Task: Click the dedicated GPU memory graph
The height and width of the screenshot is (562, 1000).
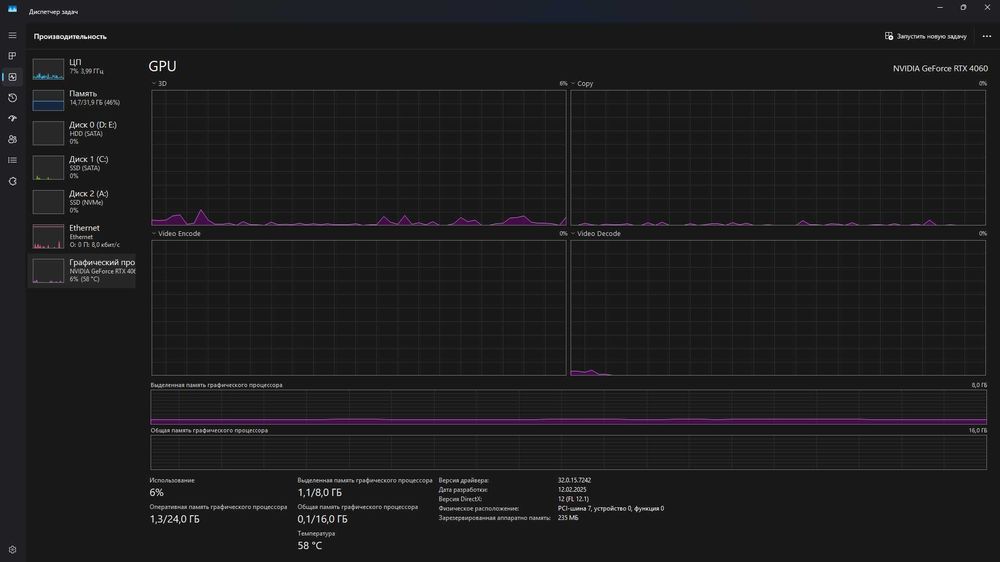Action: pyautogui.click(x=568, y=407)
